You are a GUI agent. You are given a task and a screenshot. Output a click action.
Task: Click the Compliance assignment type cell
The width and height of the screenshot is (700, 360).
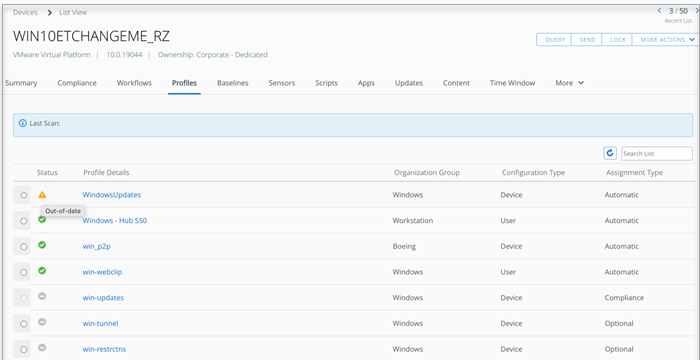(x=624, y=298)
